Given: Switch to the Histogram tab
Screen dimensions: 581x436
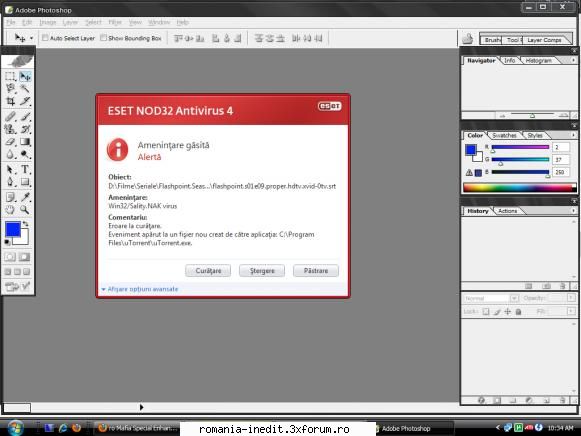Looking at the screenshot, I should point(538,60).
